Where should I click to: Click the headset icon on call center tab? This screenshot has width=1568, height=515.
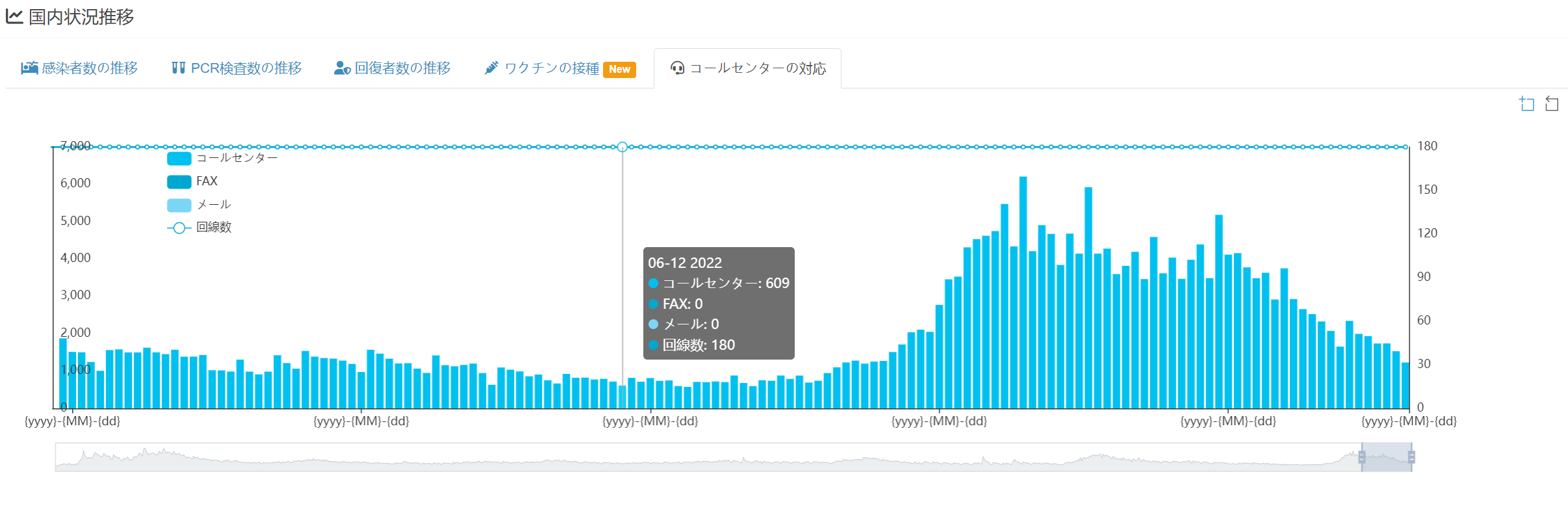677,68
